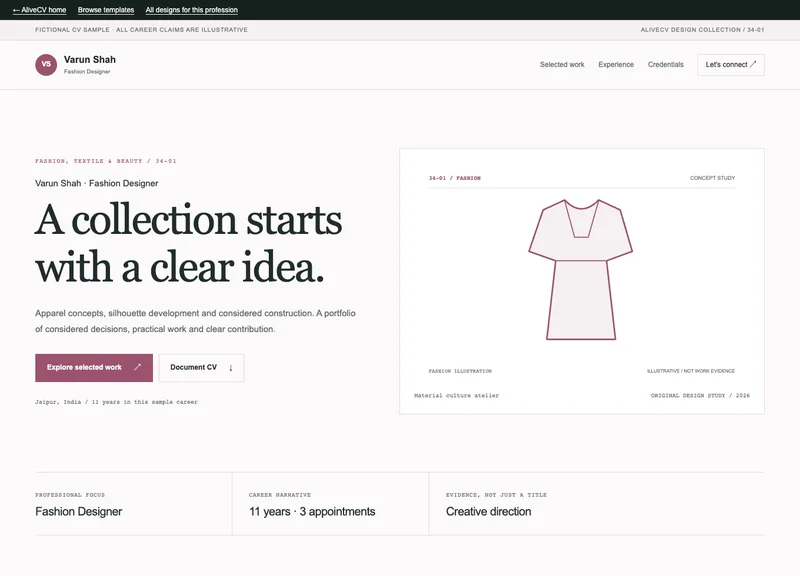Image resolution: width=800 pixels, height=576 pixels.
Task: Navigate to Selected work section
Action: [x=562, y=65]
